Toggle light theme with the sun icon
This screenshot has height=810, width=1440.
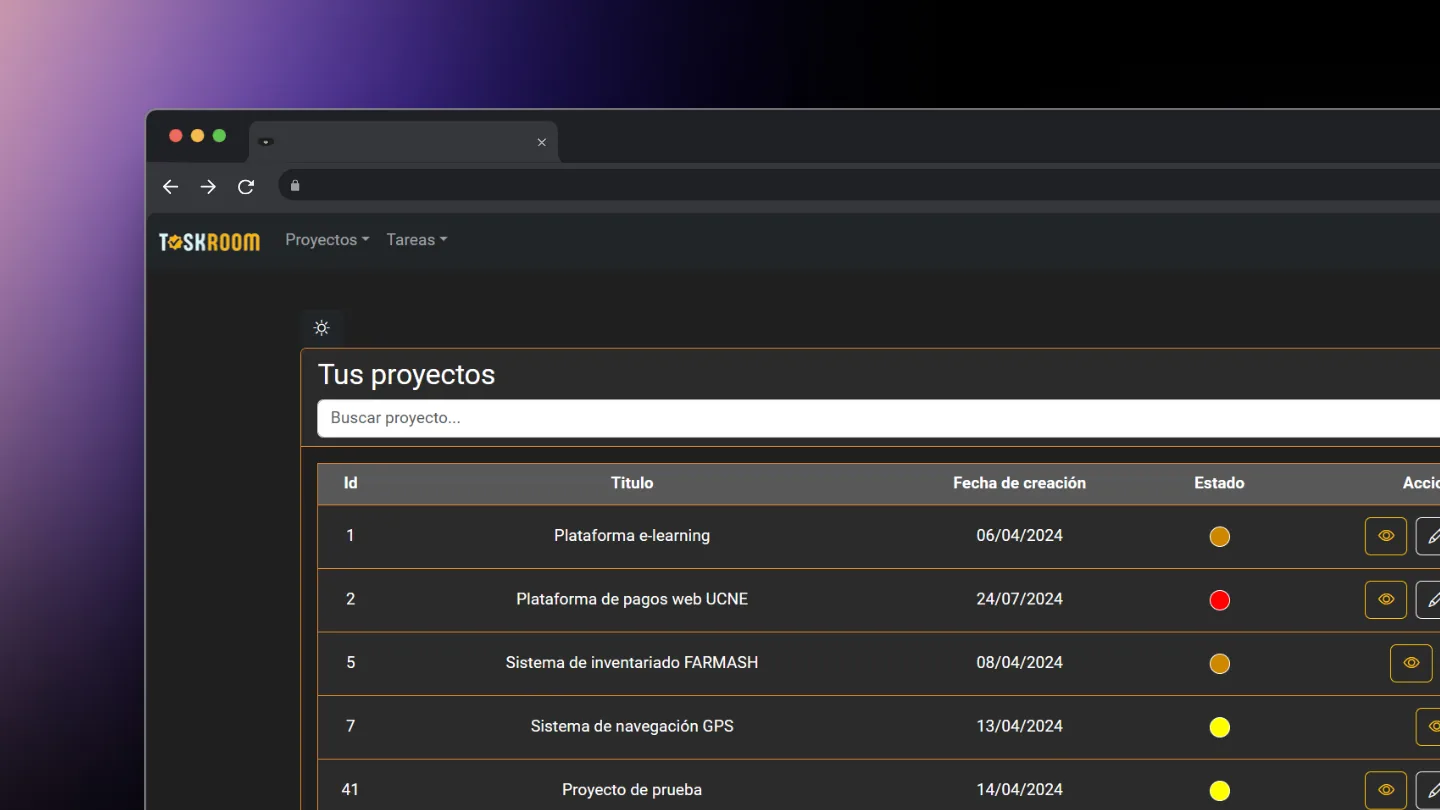[321, 328]
